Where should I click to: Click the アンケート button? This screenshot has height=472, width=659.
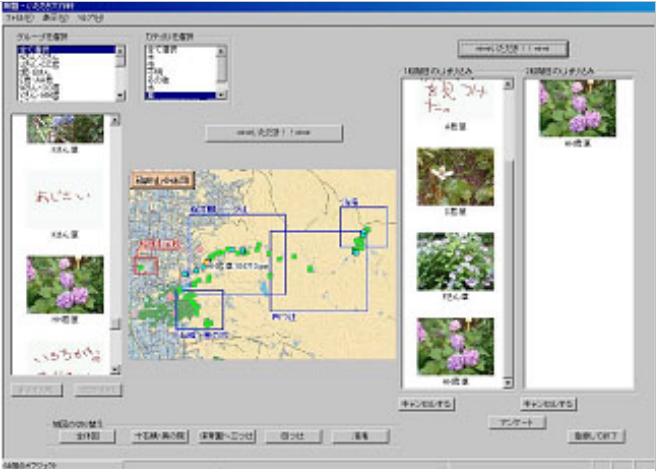(517, 422)
